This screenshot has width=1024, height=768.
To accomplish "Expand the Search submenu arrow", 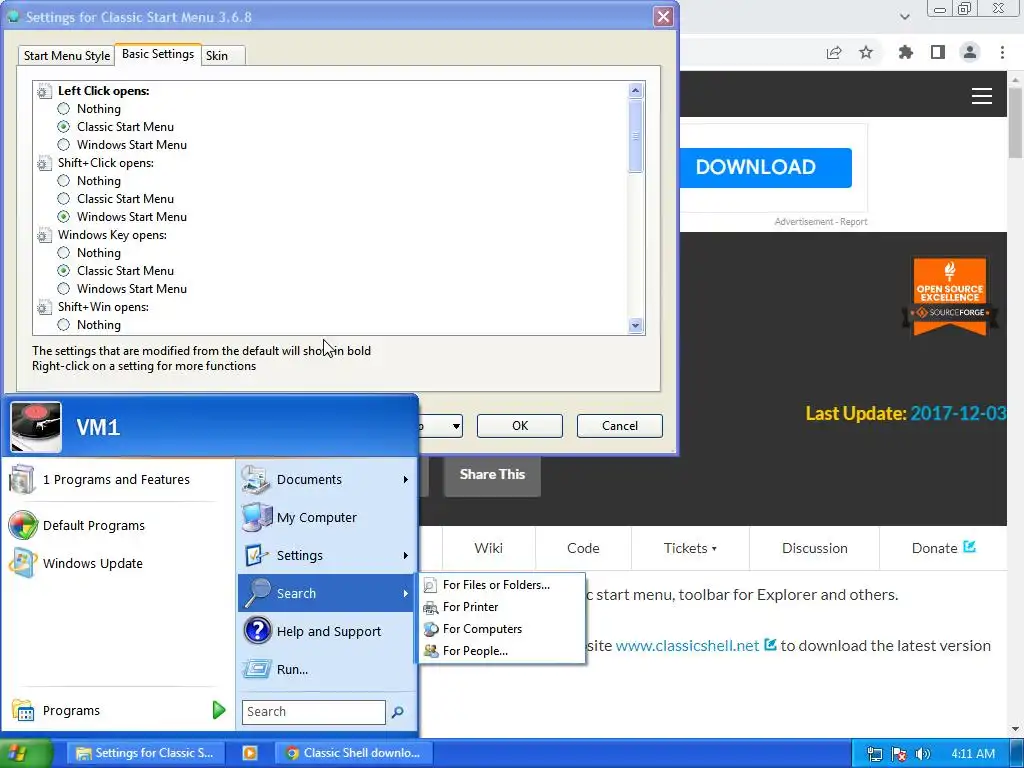I will coord(406,593).
